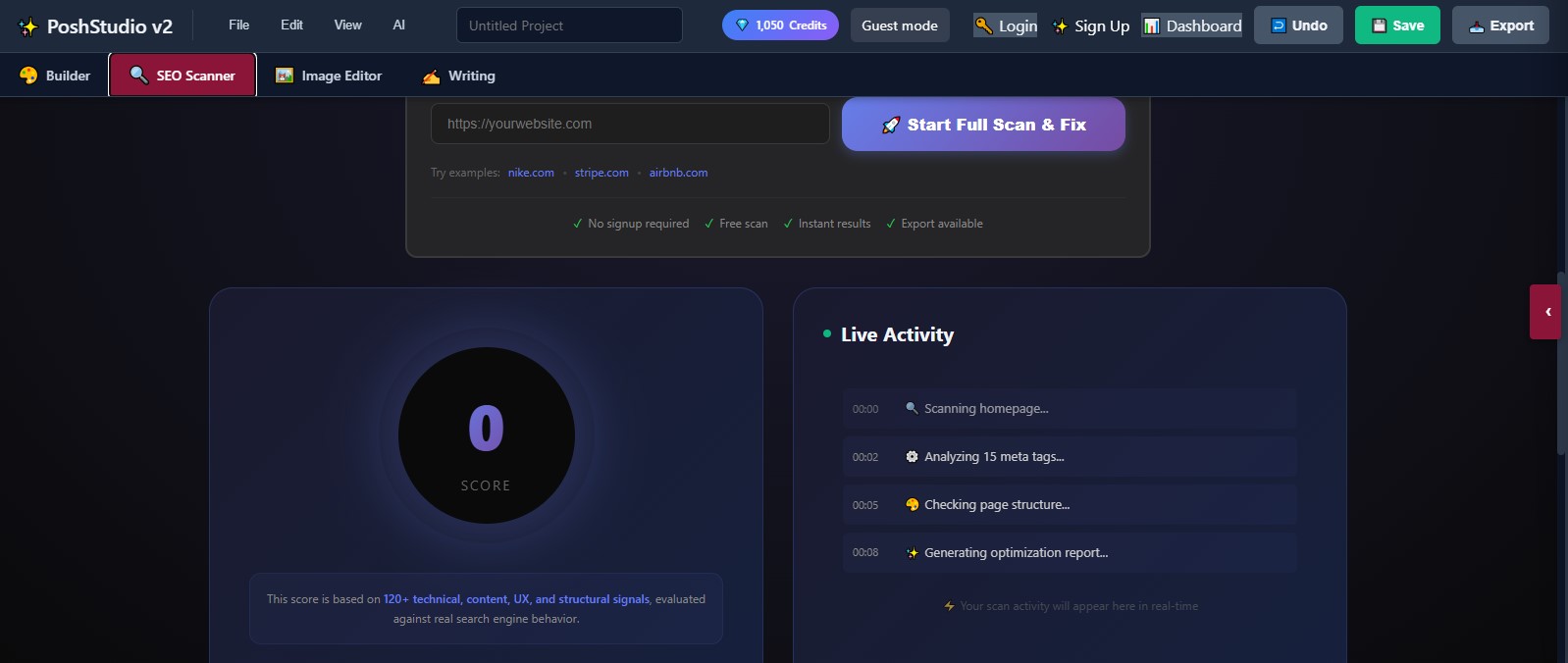Click the "Generating optimization report..." row
The width and height of the screenshot is (1568, 663).
(x=1070, y=553)
